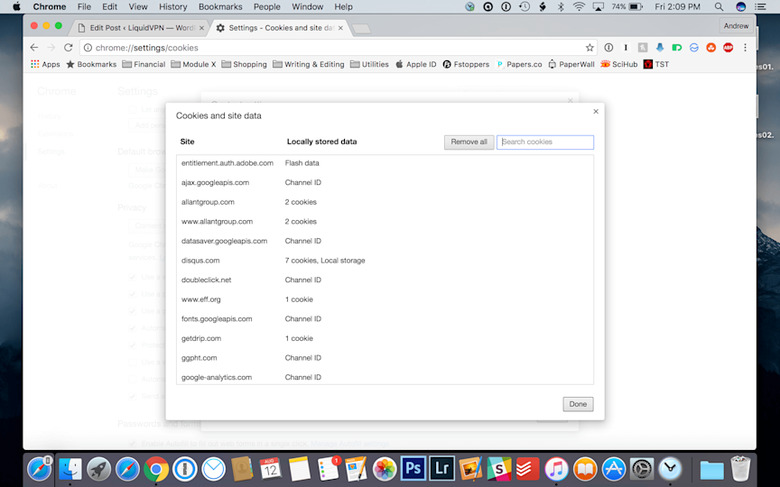Open the Andrew profile switcher
Image resolution: width=780 pixels, height=487 pixels.
736,26
